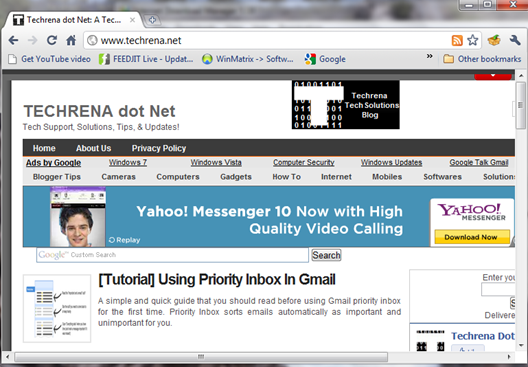
Task: Select the Softwares category
Action: coord(442,177)
